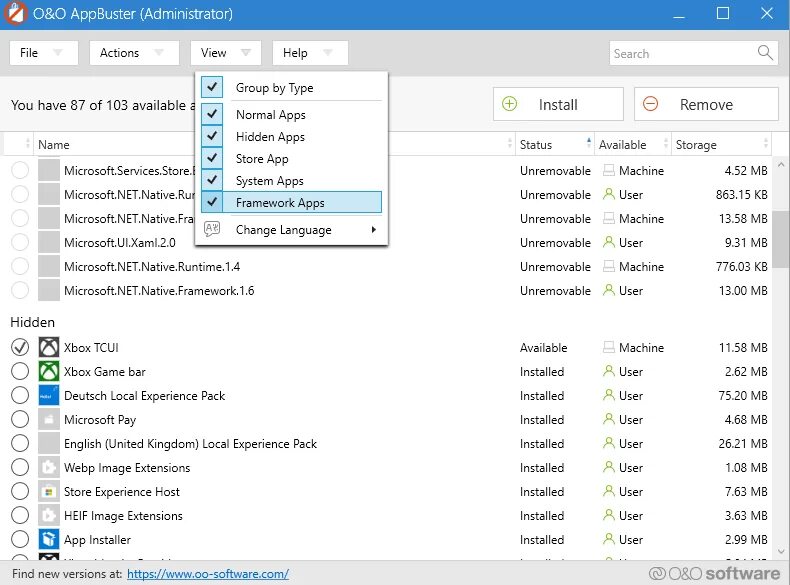Screen dimensions: 790x585
Task: Click the search magnifier icon
Action: [765, 52]
